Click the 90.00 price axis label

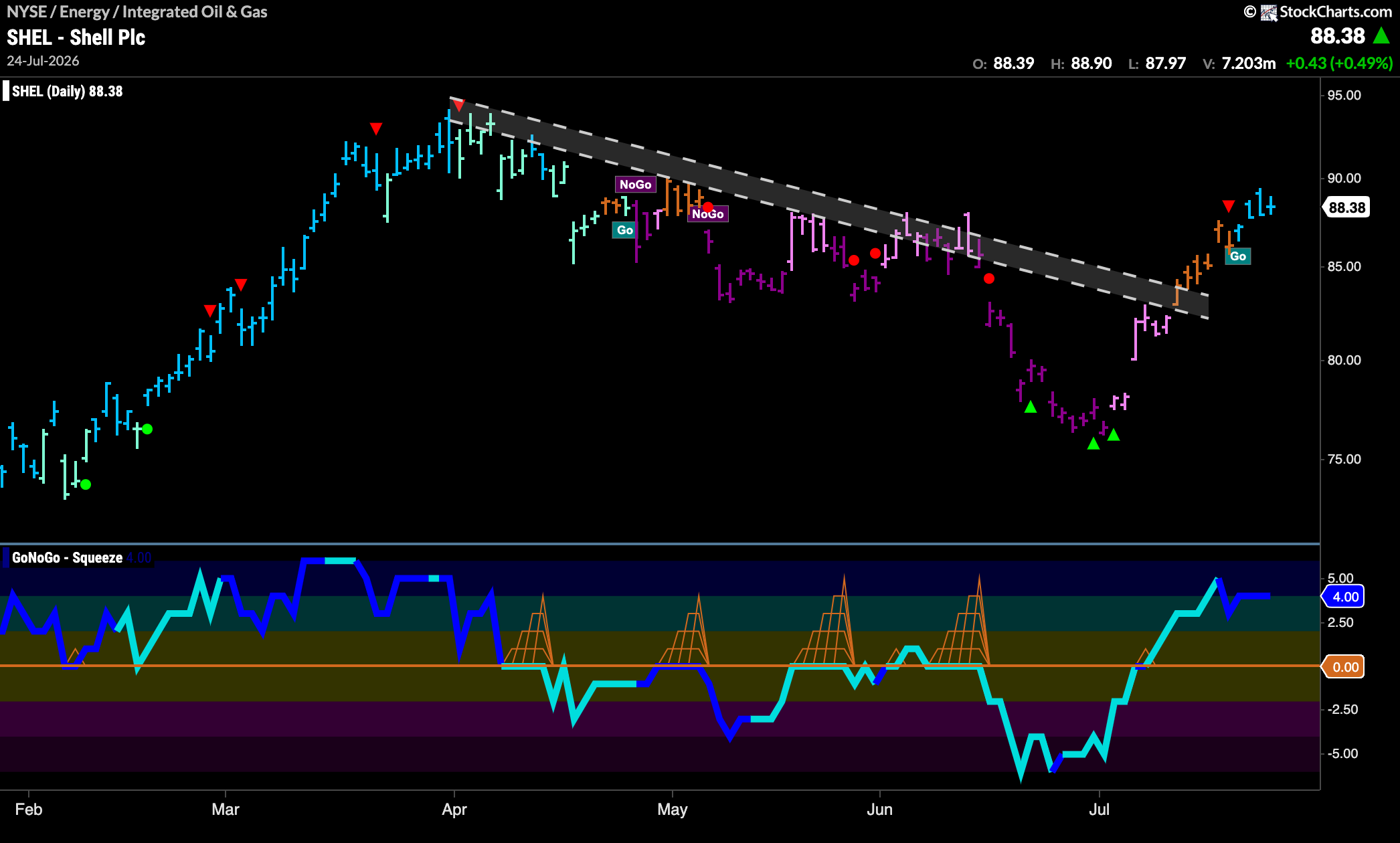click(x=1344, y=178)
